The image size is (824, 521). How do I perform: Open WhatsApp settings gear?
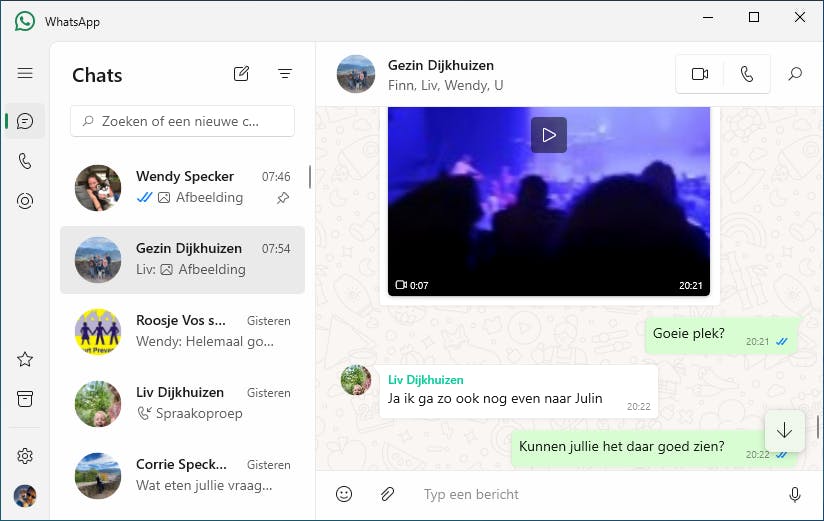click(x=25, y=456)
